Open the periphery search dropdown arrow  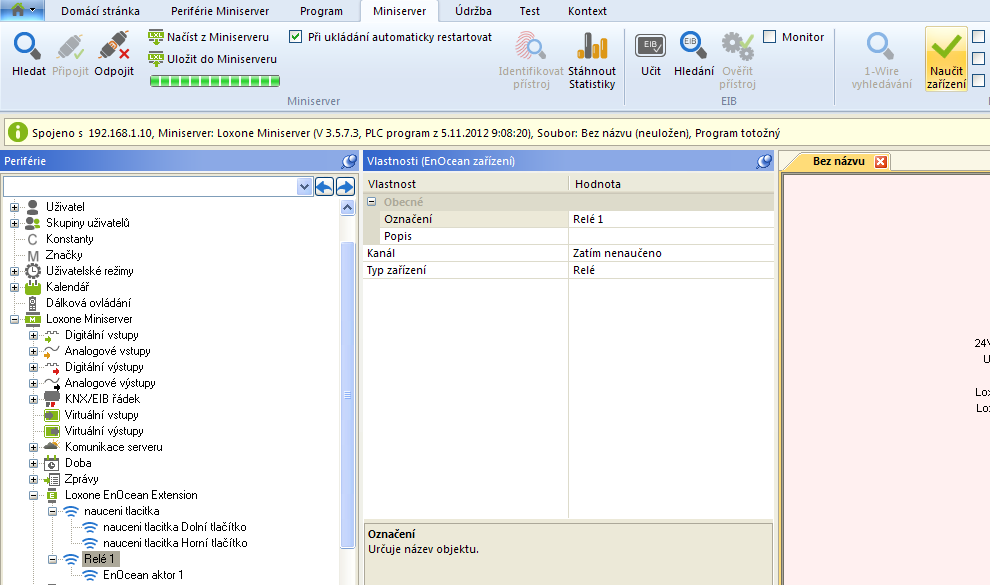tap(305, 187)
